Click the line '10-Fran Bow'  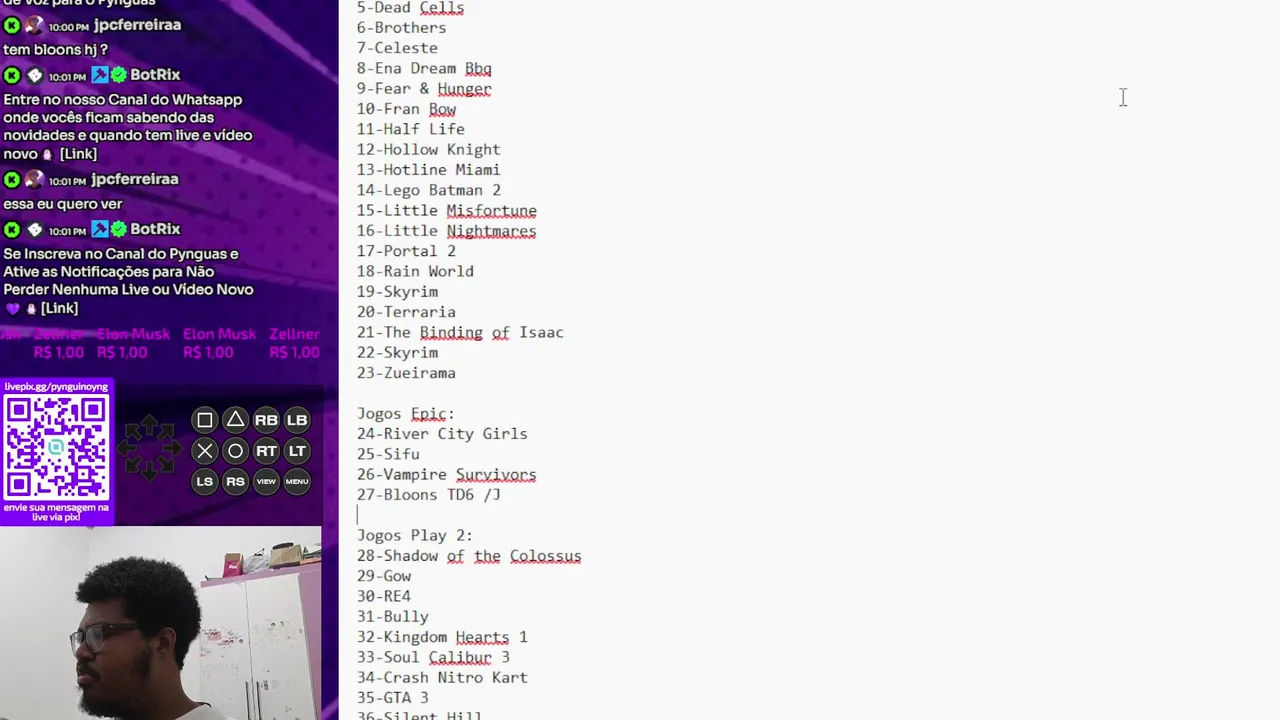click(406, 109)
